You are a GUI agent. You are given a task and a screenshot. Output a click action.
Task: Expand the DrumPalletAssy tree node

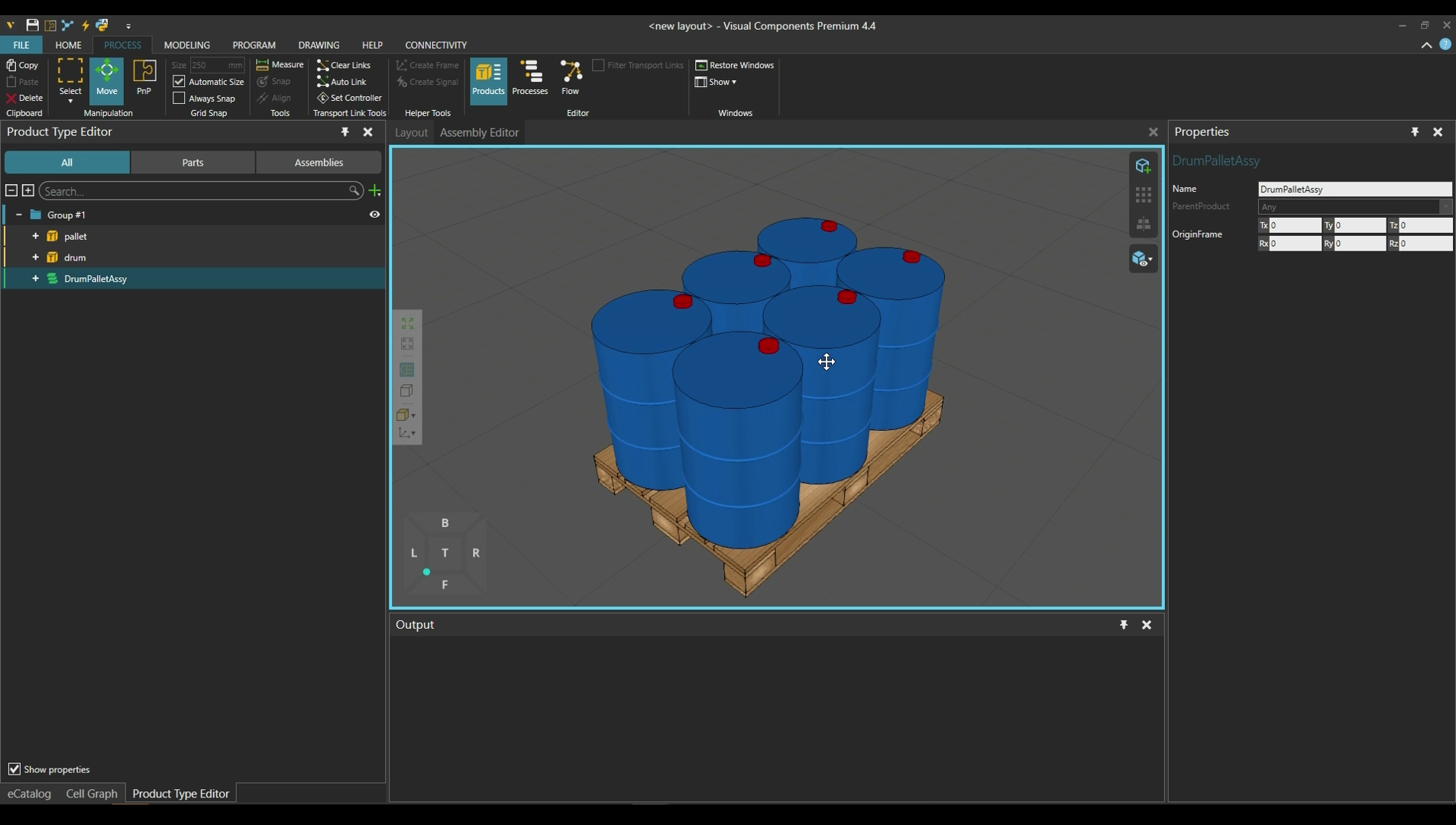[35, 279]
